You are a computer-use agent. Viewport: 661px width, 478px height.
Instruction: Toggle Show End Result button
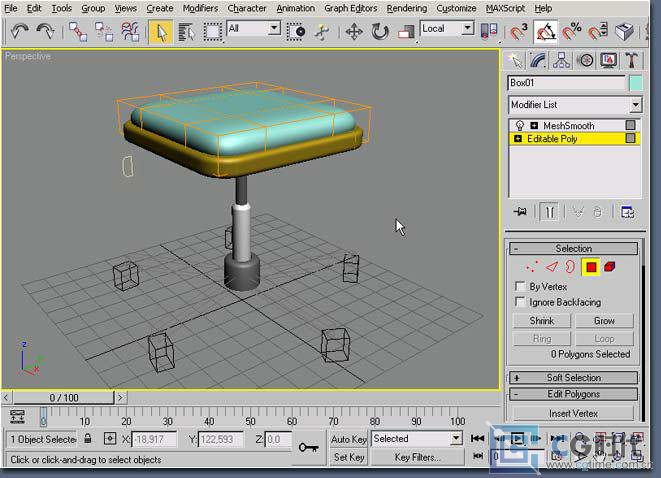click(x=549, y=212)
